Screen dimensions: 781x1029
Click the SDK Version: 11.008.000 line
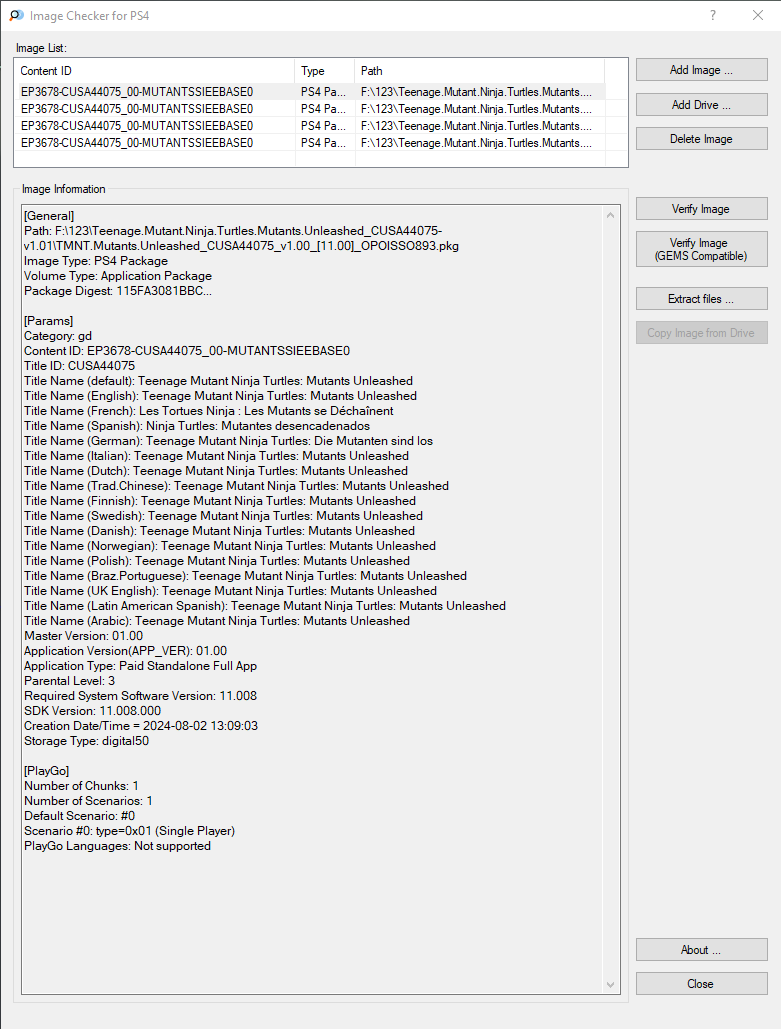click(x=93, y=711)
